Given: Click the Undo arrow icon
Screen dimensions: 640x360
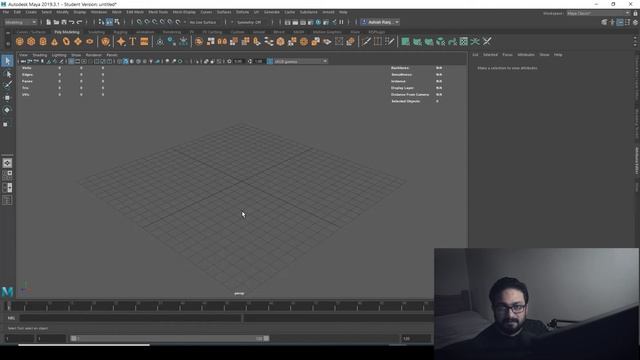Looking at the screenshot, I should [71, 22].
